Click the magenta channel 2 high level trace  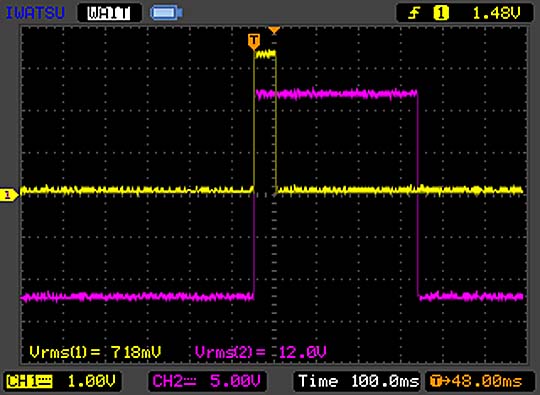point(337,93)
